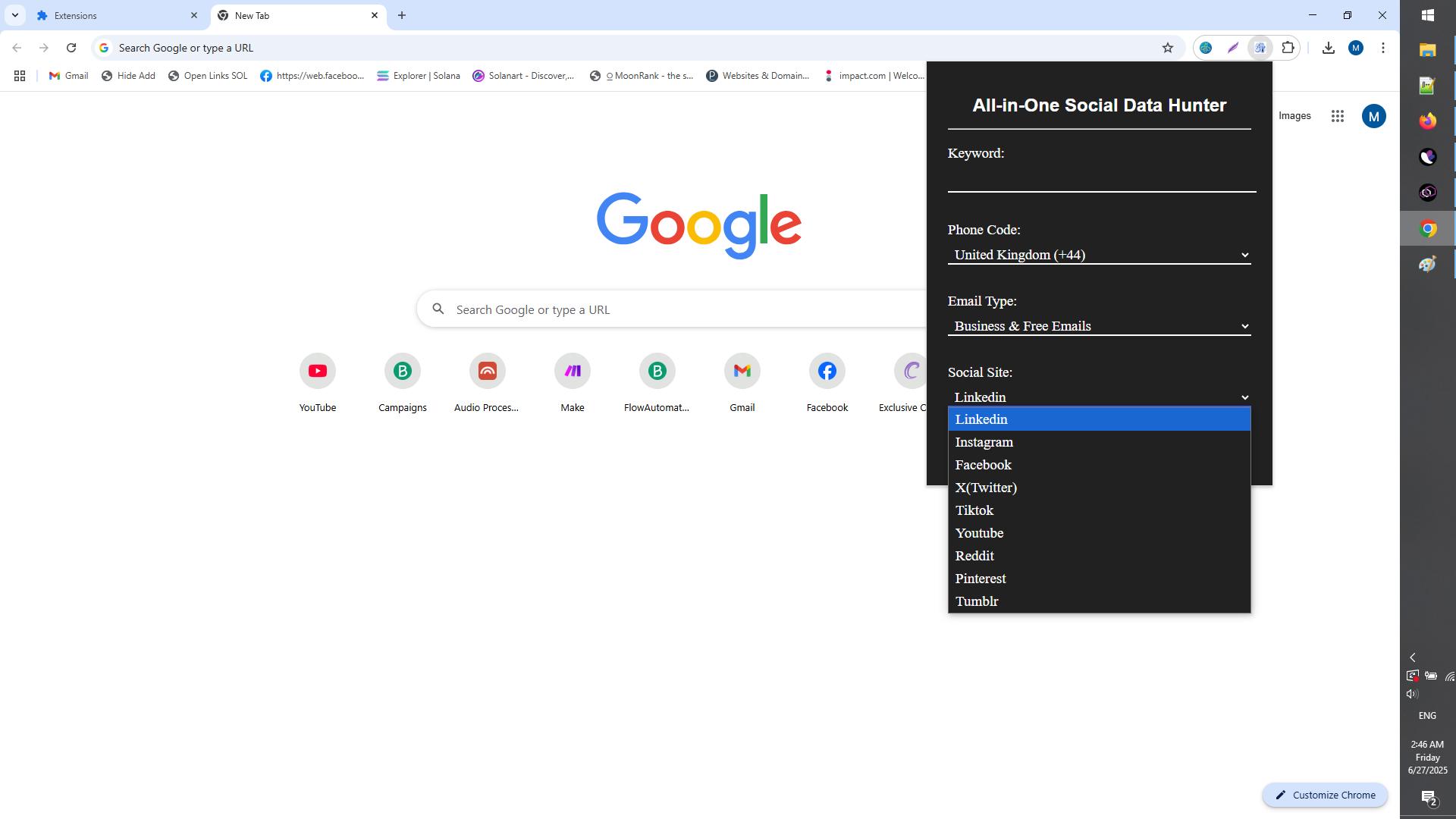Choose Reddit in the dropdown list
Screen dimensions: 1456x819
tap(974, 556)
